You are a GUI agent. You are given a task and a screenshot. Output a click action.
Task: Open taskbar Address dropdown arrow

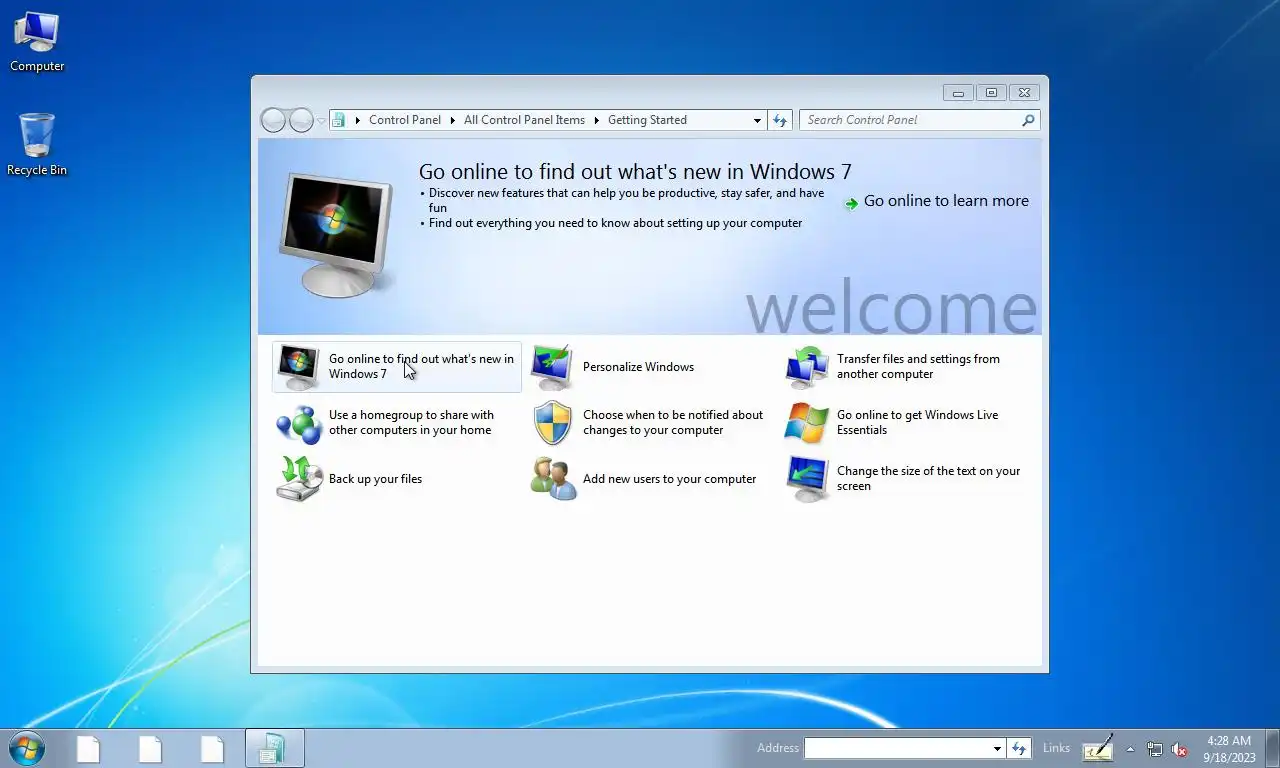[997, 748]
